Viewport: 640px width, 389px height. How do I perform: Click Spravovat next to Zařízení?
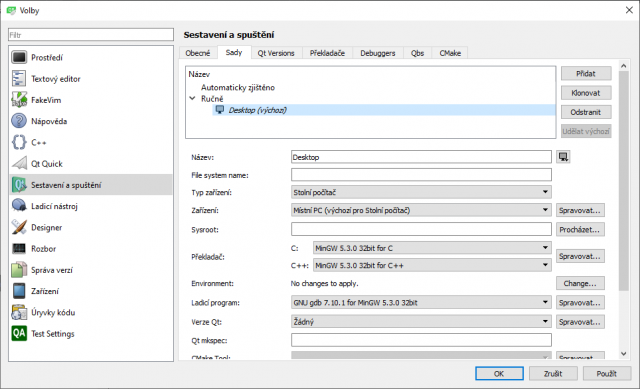pyautogui.click(x=580, y=210)
